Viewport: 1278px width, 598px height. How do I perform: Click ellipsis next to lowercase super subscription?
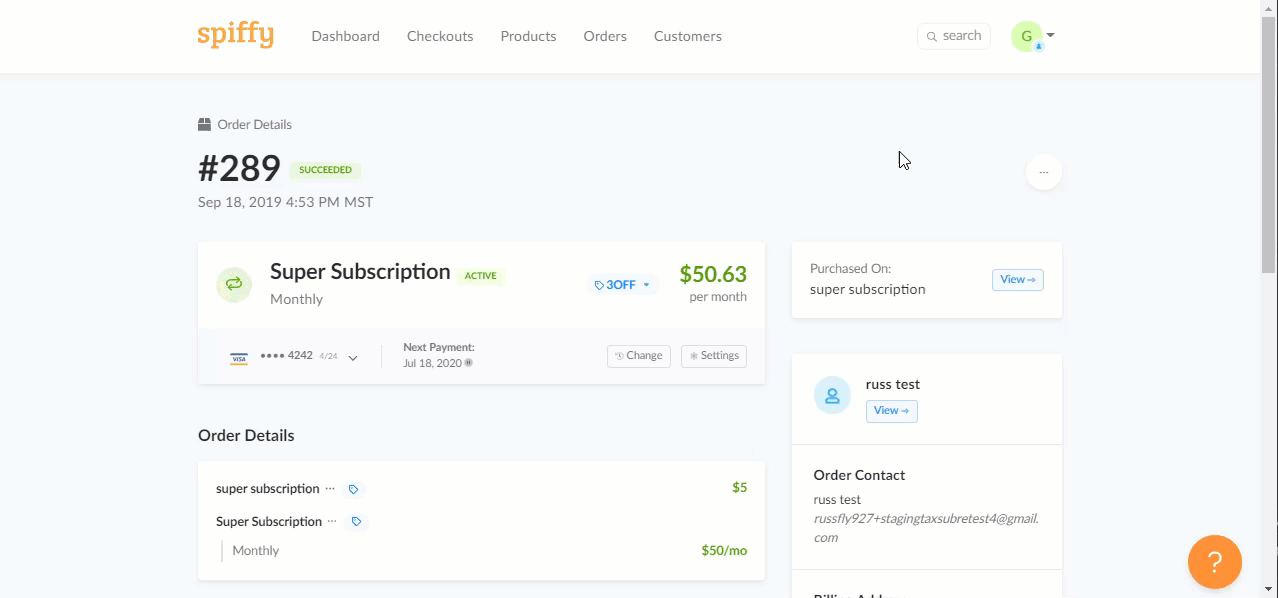pyautogui.click(x=330, y=489)
